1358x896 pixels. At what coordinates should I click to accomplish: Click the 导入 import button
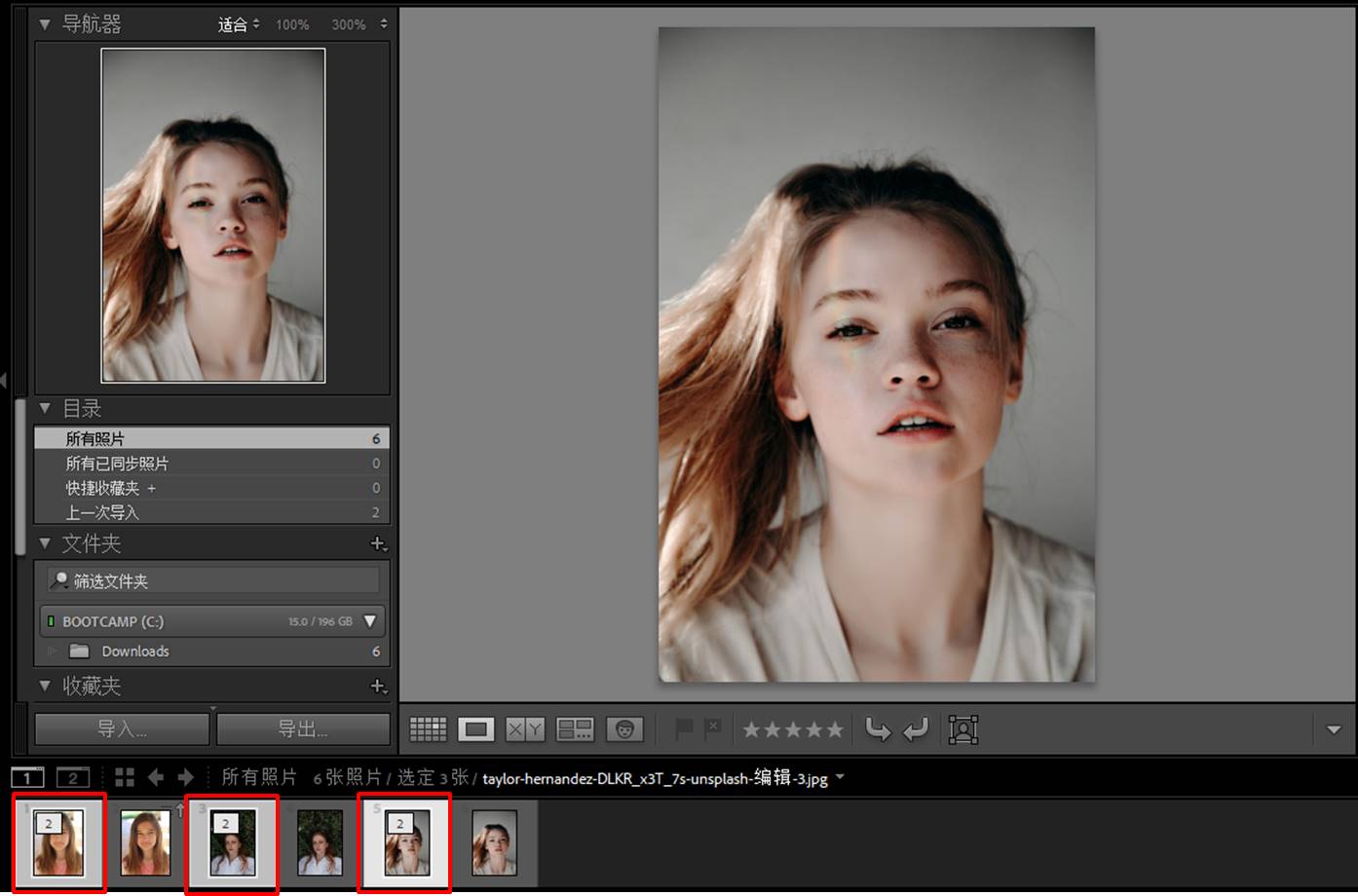[x=122, y=728]
